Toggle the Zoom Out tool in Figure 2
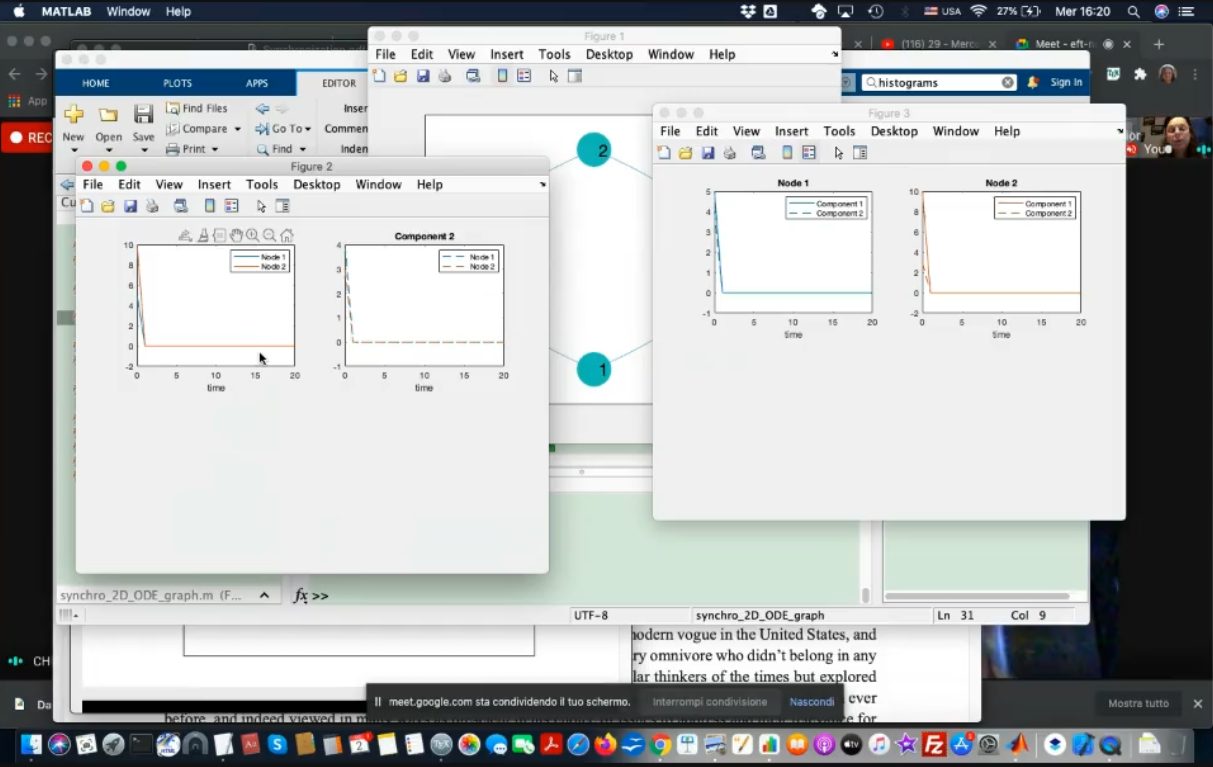Image resolution: width=1213 pixels, height=767 pixels. pos(269,236)
